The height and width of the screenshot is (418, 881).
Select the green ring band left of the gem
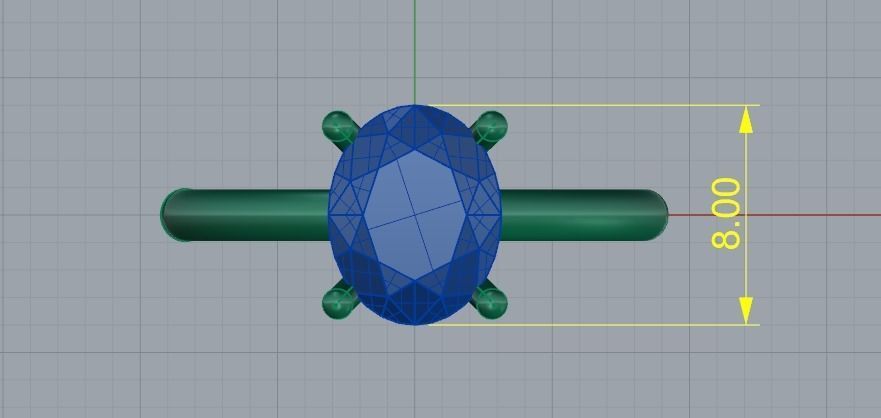[245, 215]
